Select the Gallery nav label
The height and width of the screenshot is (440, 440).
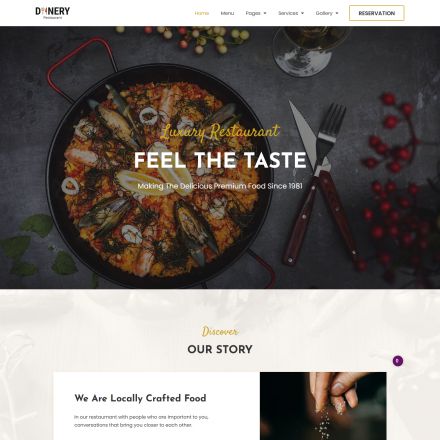point(324,13)
